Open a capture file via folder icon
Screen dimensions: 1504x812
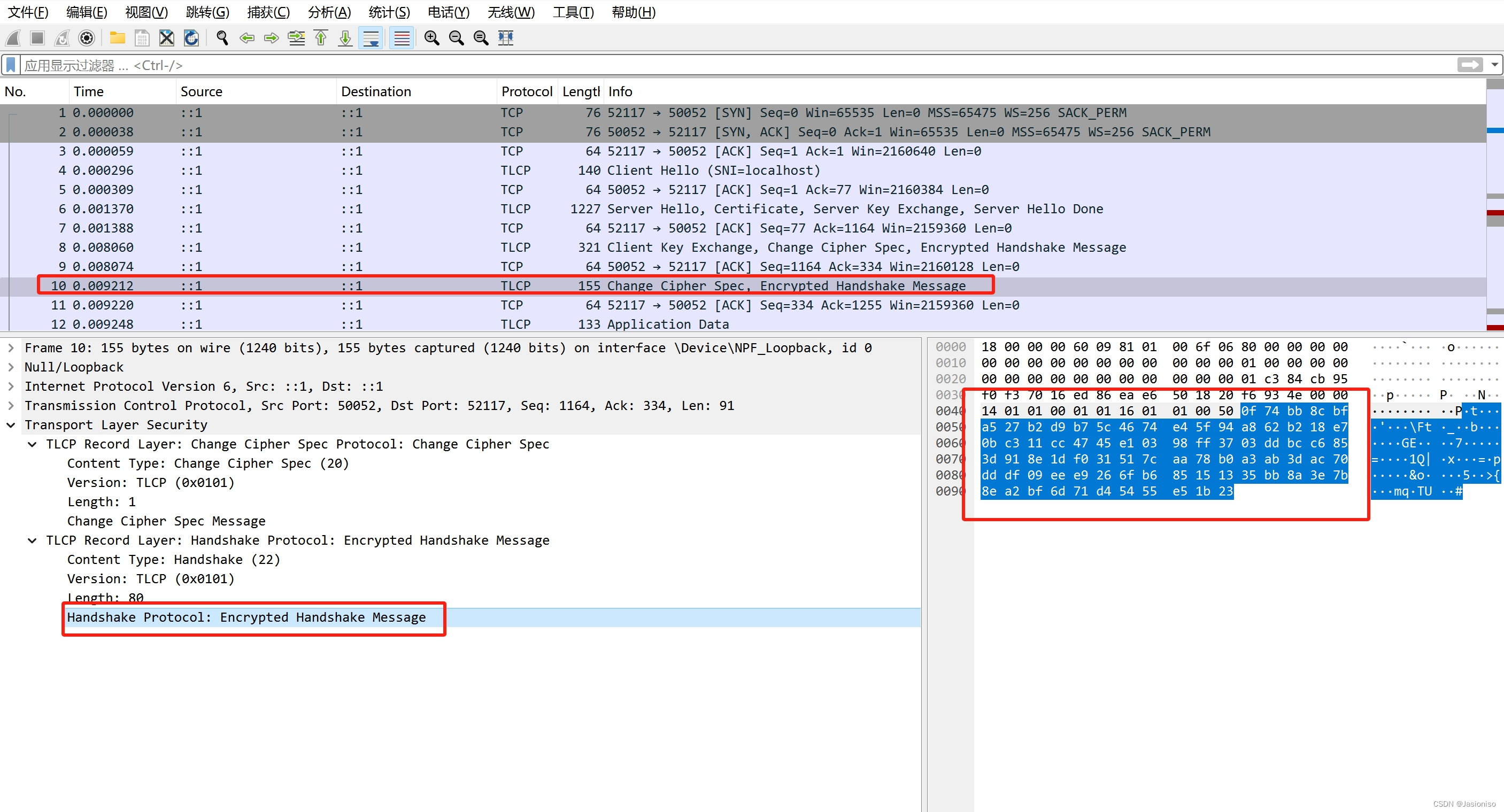pyautogui.click(x=117, y=38)
